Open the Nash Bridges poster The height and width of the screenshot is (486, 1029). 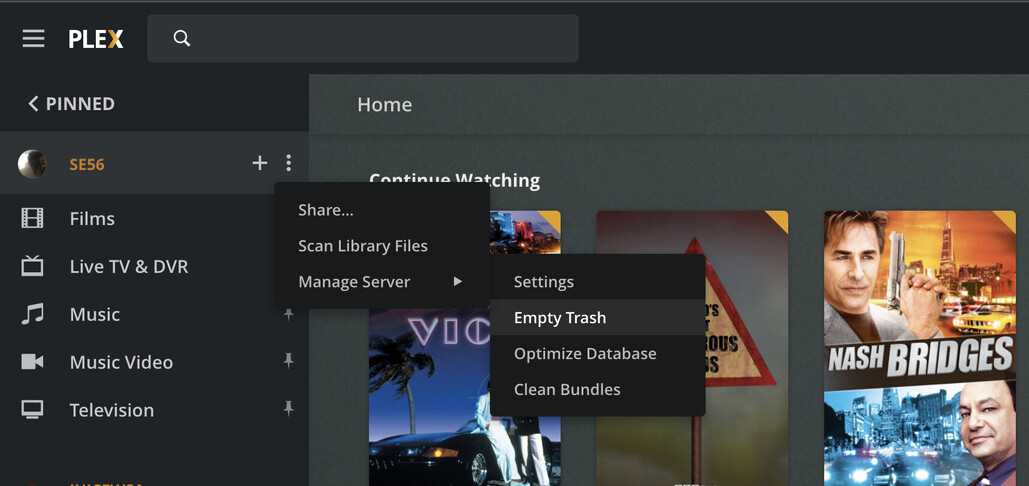pyautogui.click(x=919, y=348)
